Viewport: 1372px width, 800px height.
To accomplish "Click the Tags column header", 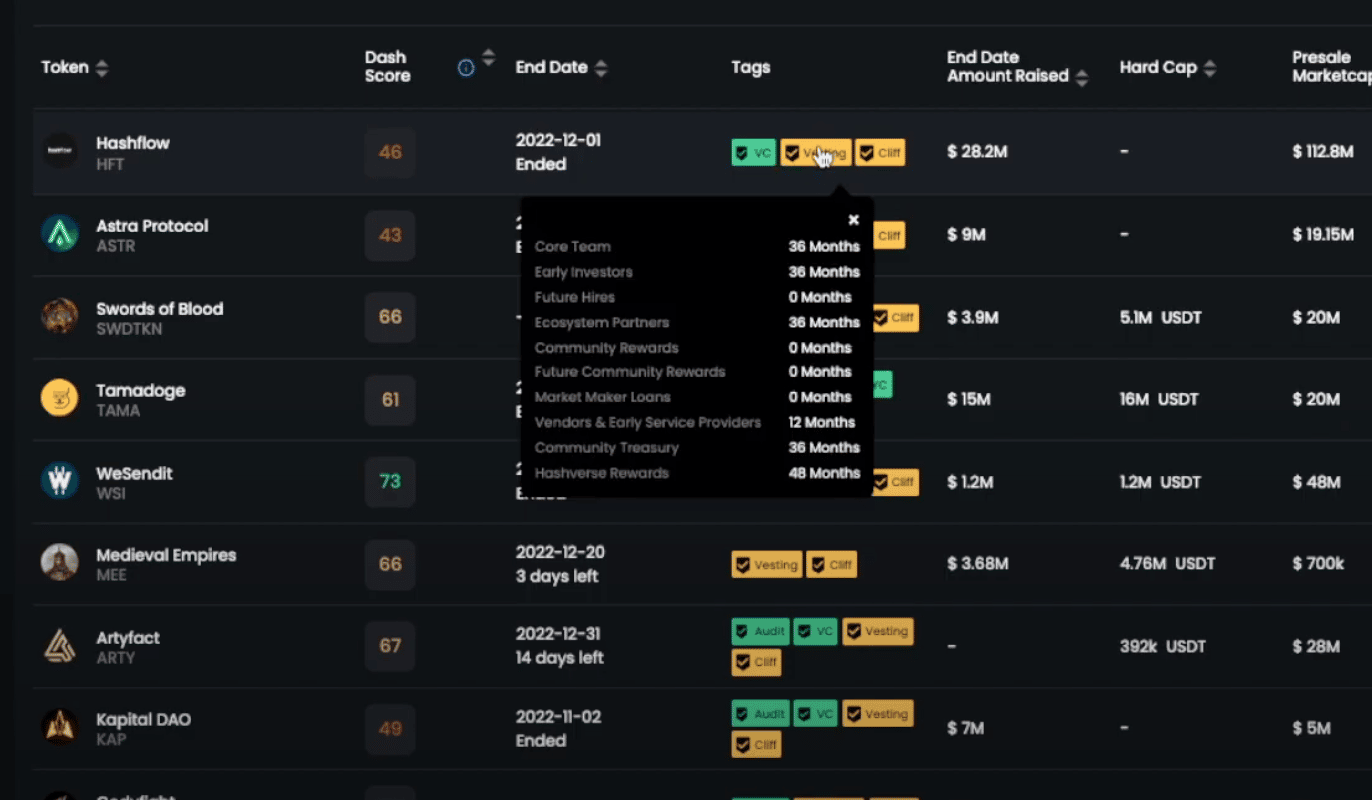I will click(751, 67).
